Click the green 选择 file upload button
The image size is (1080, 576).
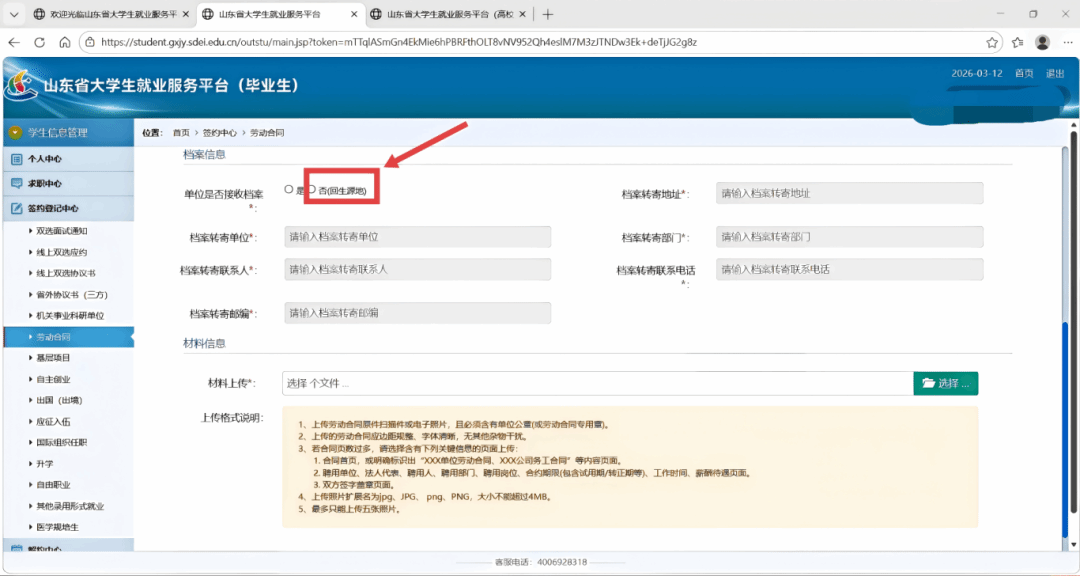point(945,383)
